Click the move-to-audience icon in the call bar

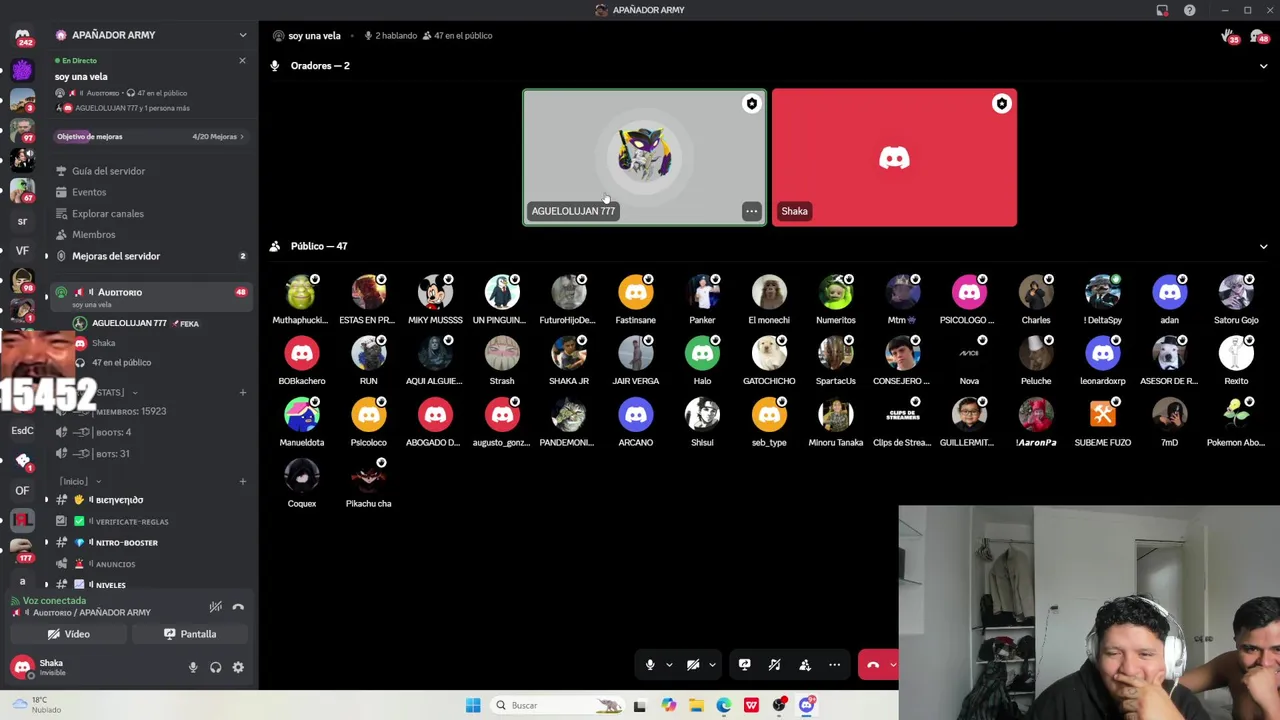click(805, 665)
